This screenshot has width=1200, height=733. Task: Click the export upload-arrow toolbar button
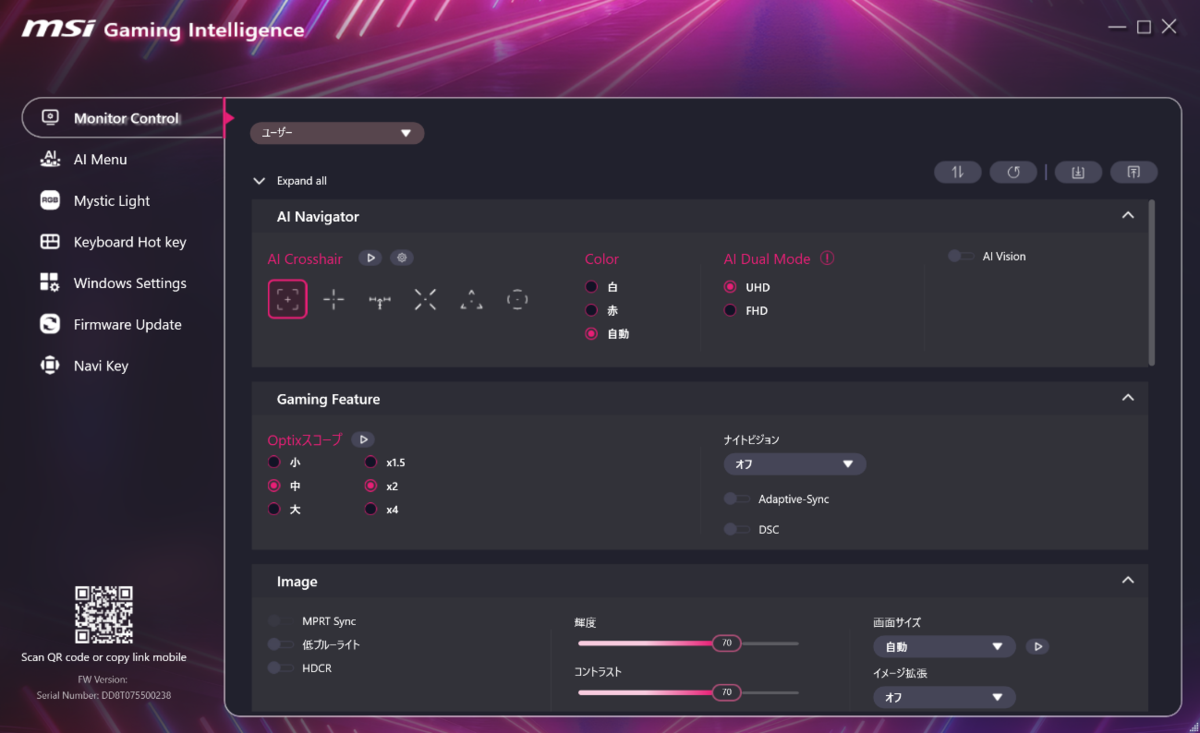click(1134, 172)
